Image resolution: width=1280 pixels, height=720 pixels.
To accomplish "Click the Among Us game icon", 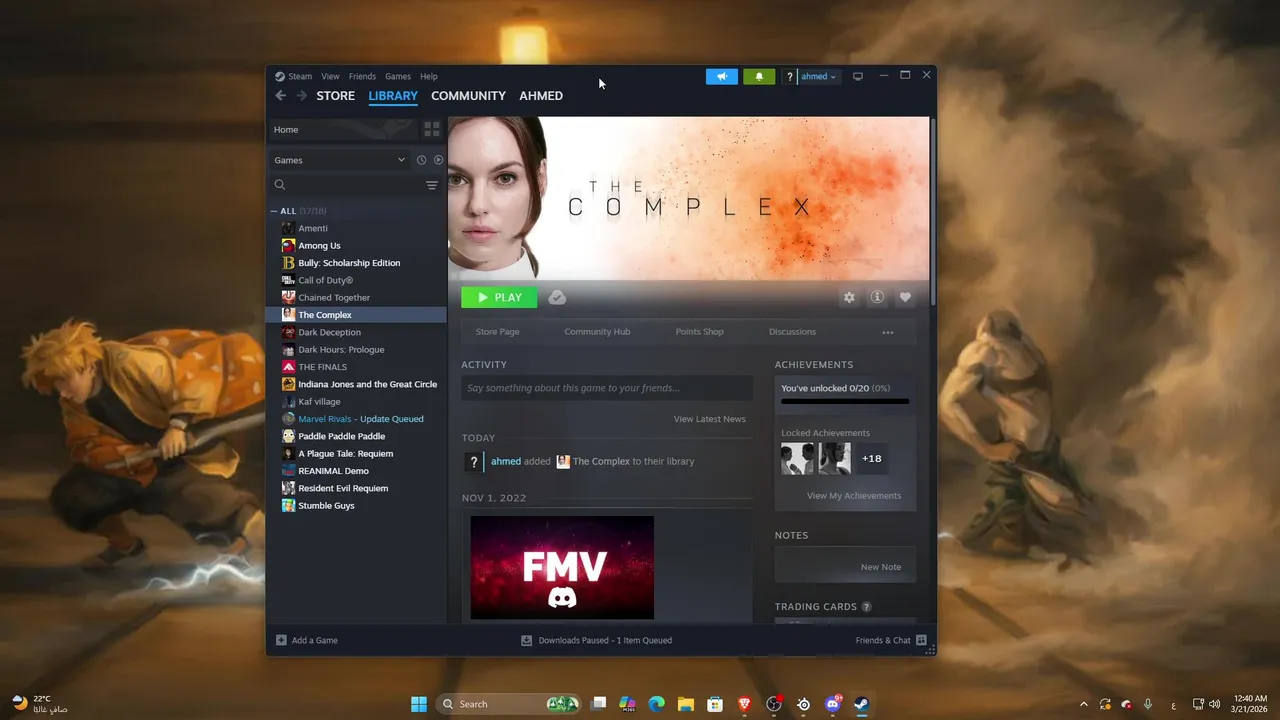I will [x=288, y=245].
